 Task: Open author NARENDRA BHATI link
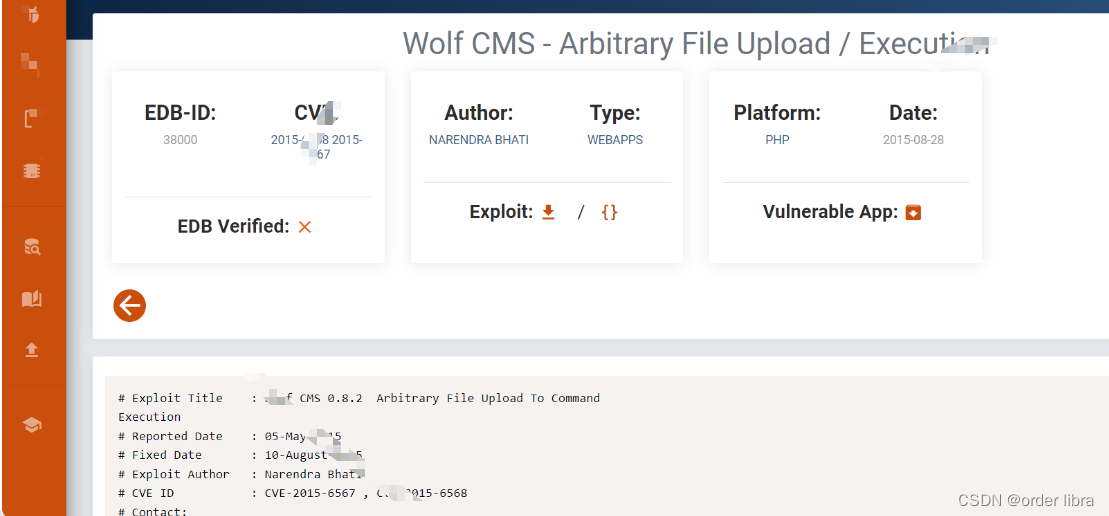(479, 140)
